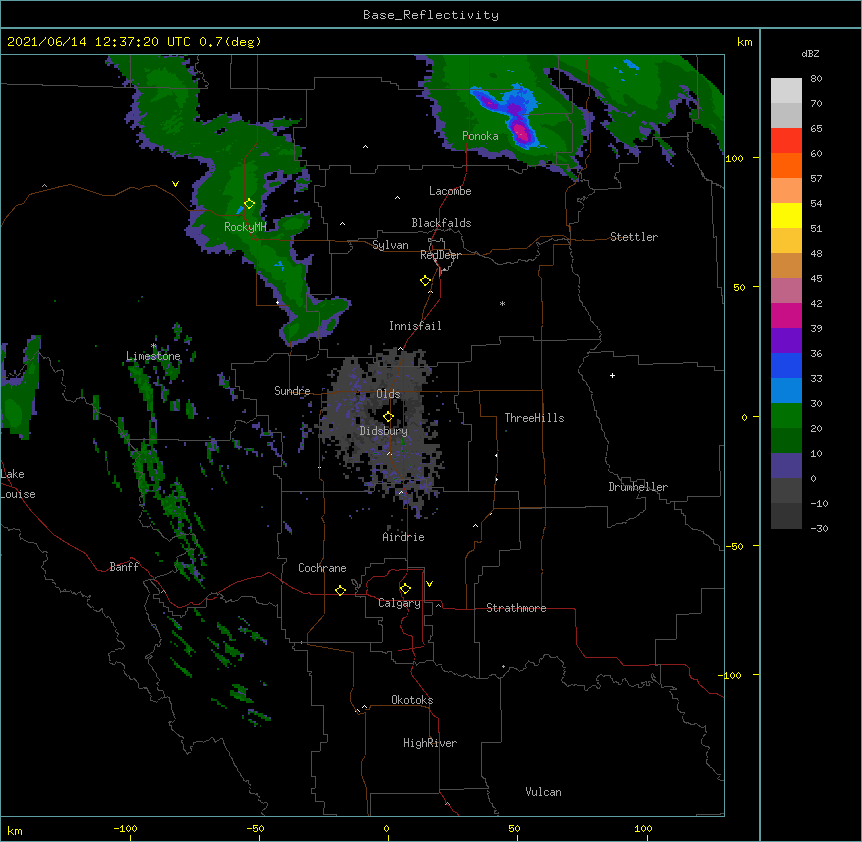Click the yellow V marker northwest of RockyMH
Image resolution: width=862 pixels, height=842 pixels.
pos(175,184)
